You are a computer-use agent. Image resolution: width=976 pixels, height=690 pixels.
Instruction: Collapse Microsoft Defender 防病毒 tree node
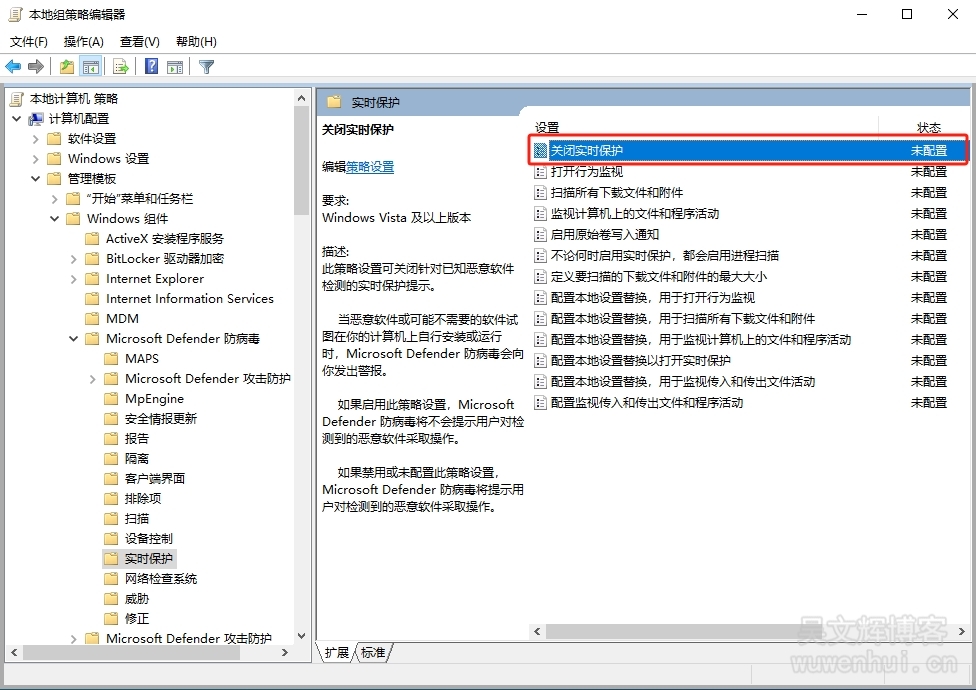tap(74, 339)
